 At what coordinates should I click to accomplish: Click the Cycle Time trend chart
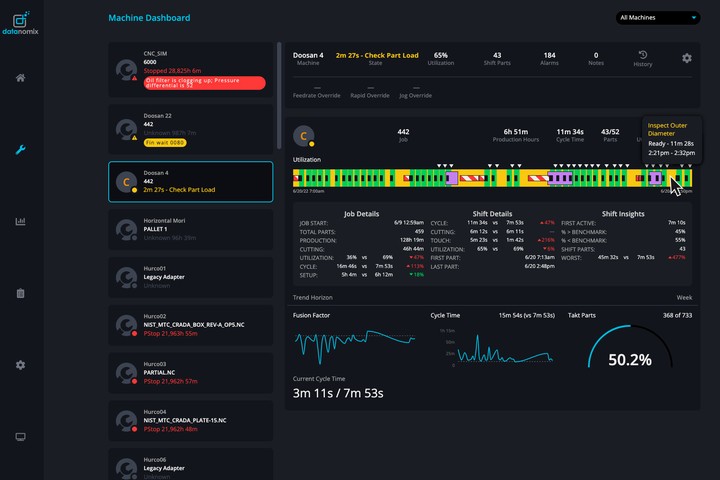pos(496,348)
